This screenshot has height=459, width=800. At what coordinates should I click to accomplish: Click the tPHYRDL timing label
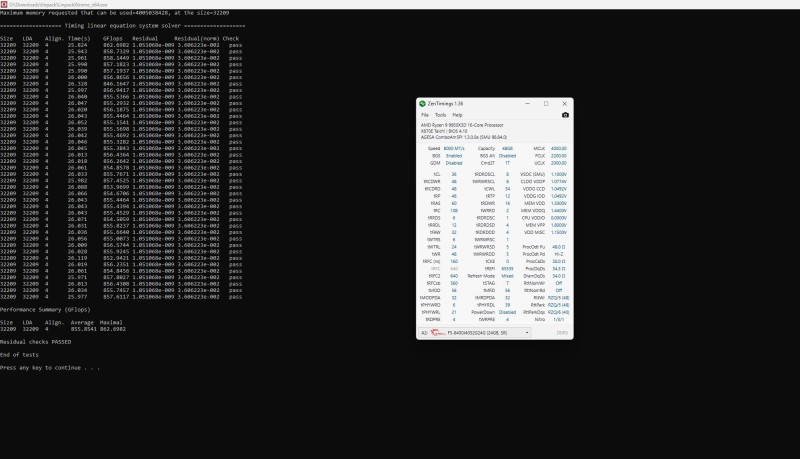coord(486,305)
